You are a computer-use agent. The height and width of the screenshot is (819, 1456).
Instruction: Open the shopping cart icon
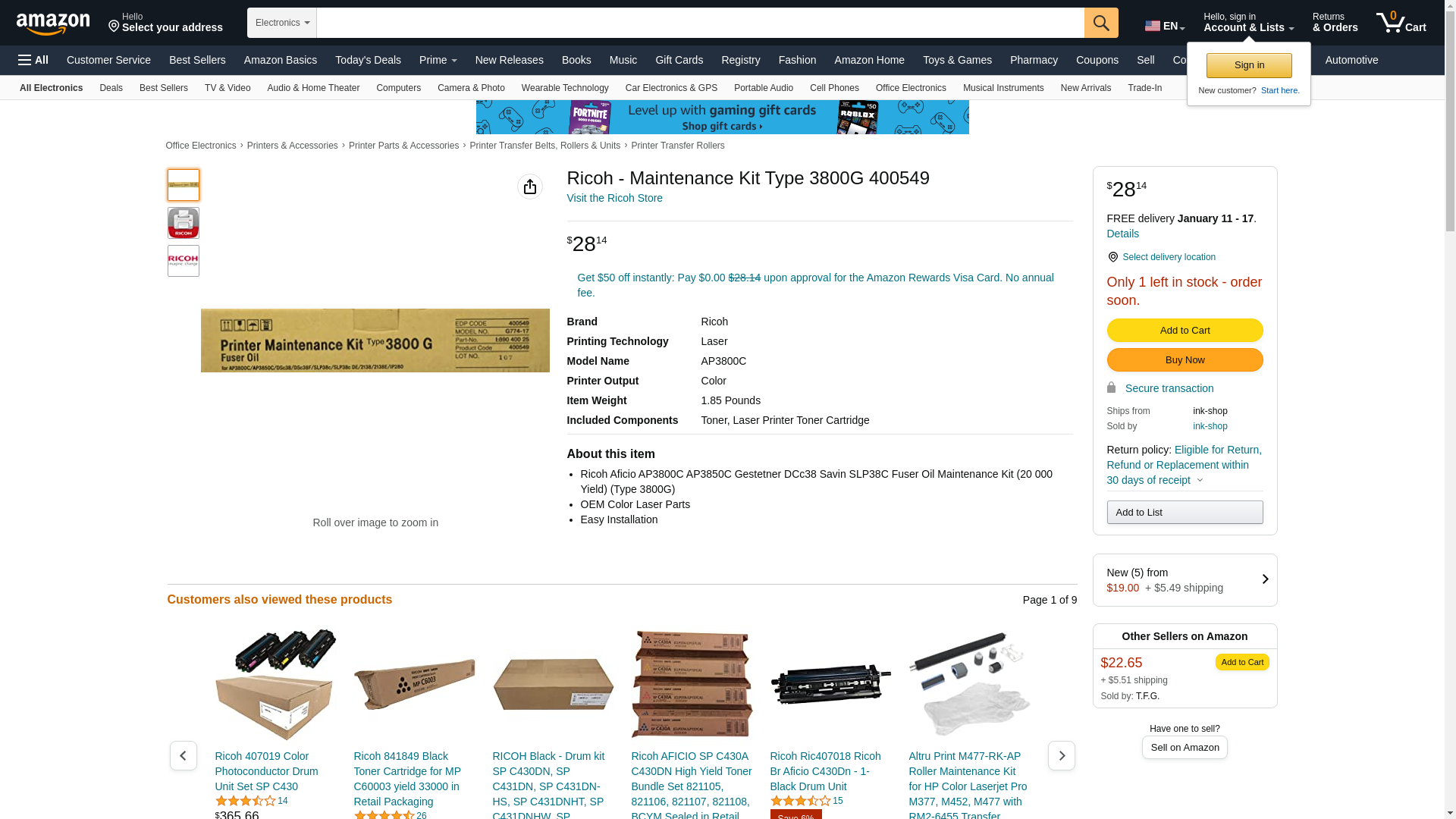[x=1401, y=22]
